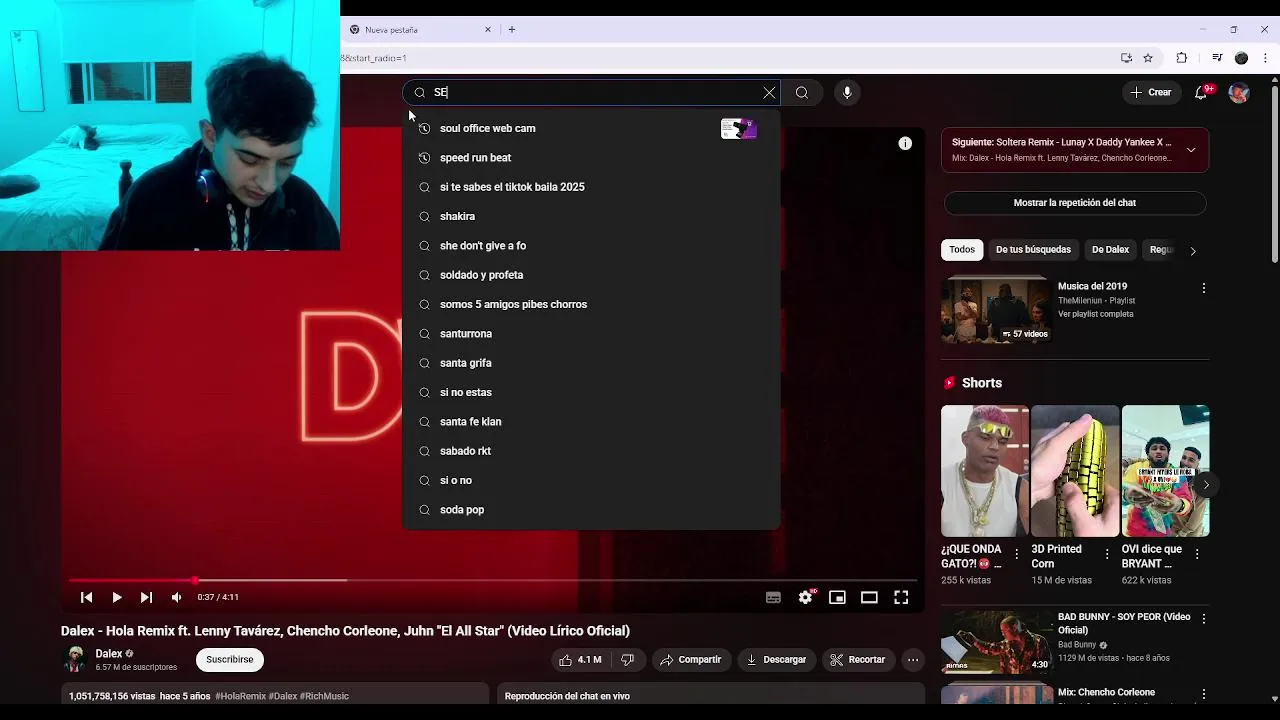1280x720 pixels.
Task: Open options for OVI dice que short
Action: [x=1197, y=554]
